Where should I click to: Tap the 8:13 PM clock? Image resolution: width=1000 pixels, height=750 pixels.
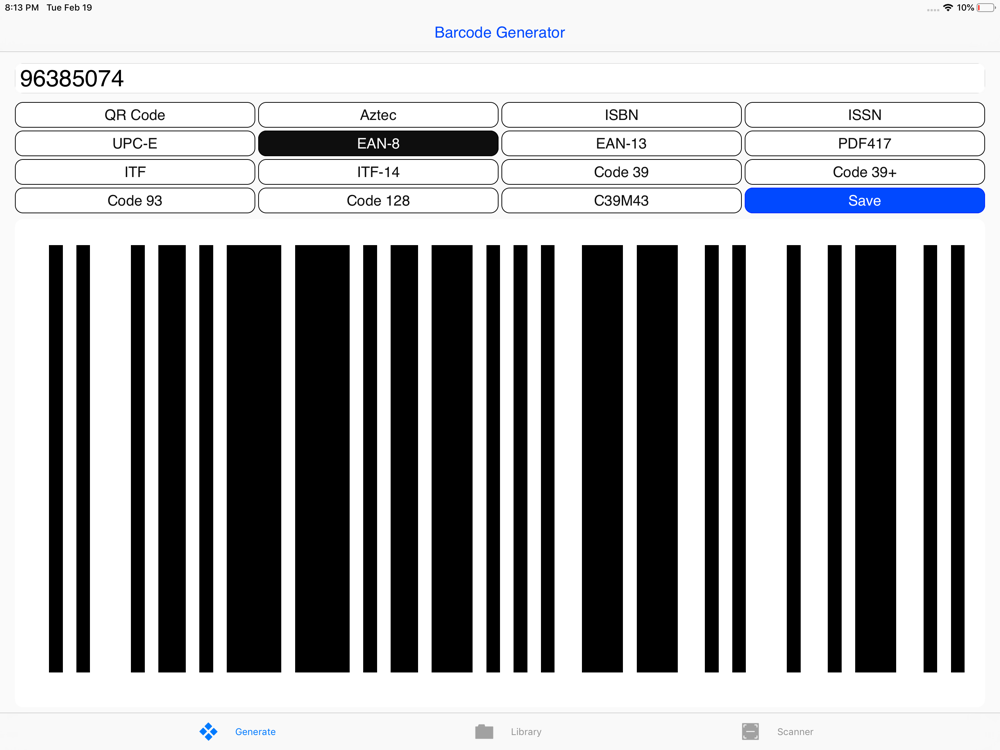[x=22, y=8]
